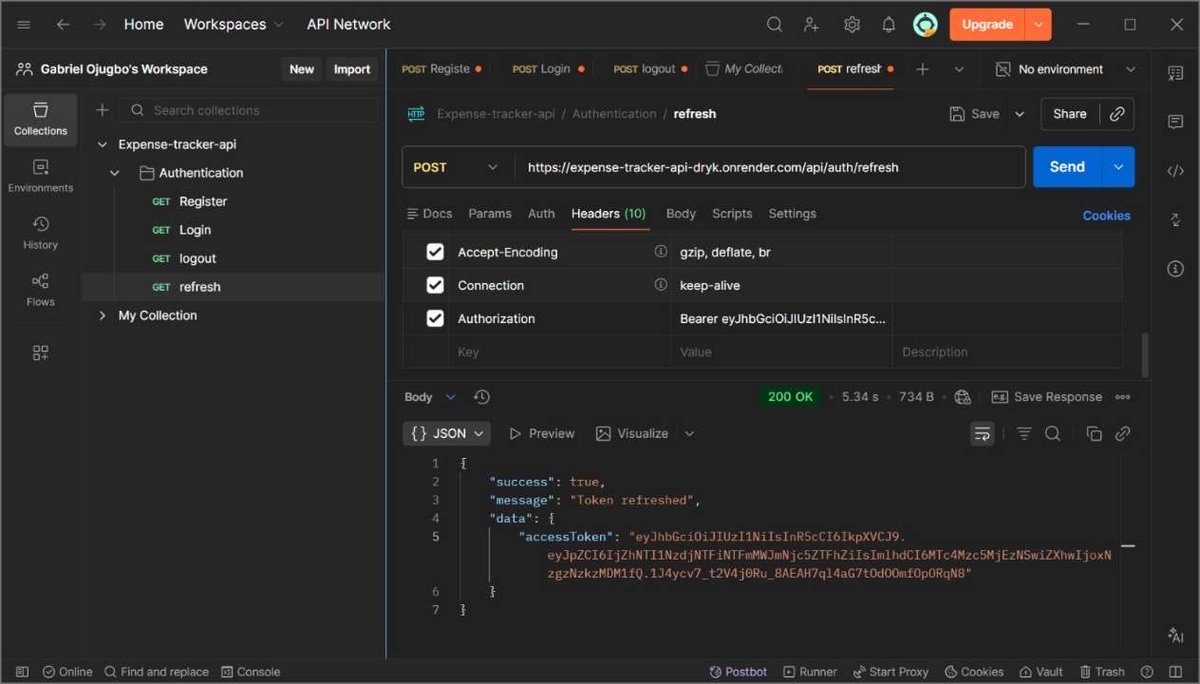This screenshot has width=1200, height=684.
Task: Open the Workspaces dropdown
Action: pyautogui.click(x=234, y=24)
